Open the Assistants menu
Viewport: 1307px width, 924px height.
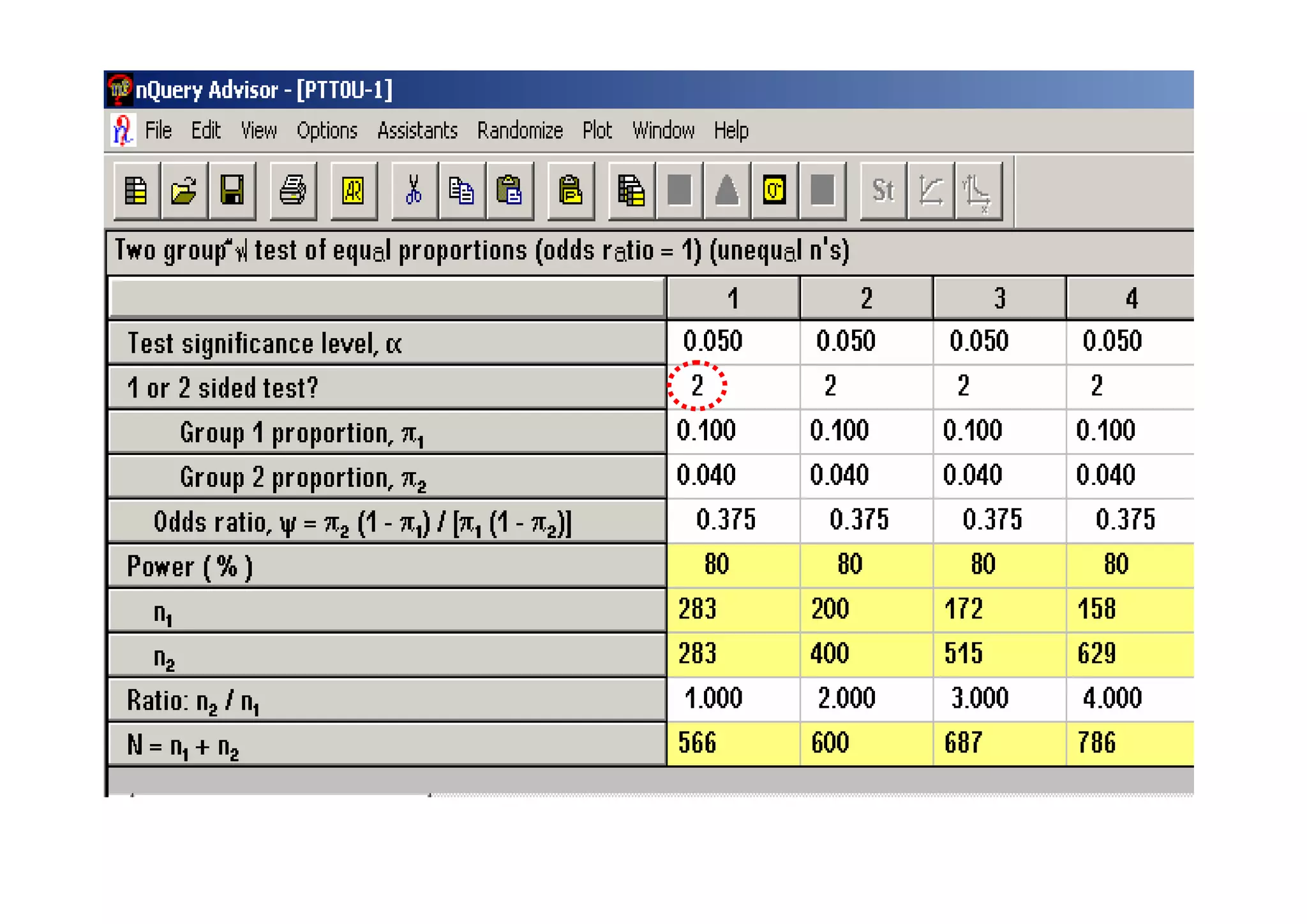(417, 131)
